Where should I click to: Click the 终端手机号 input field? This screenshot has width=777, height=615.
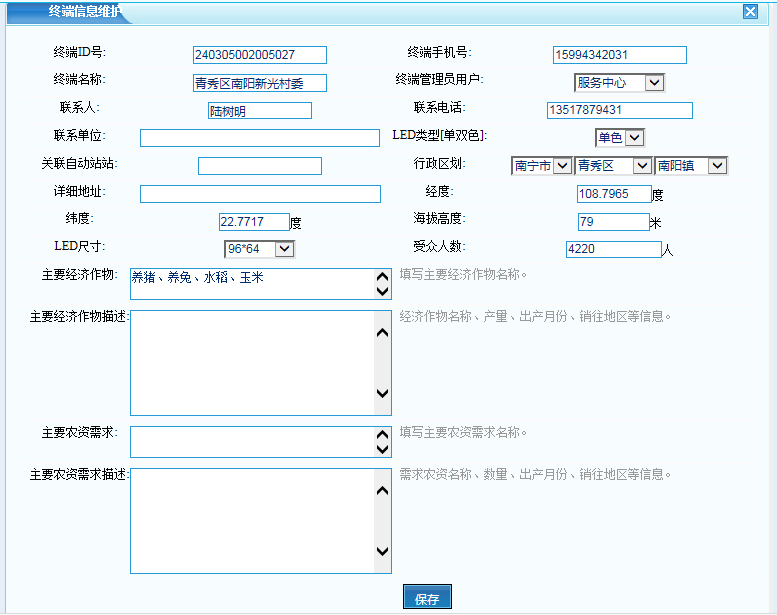point(619,55)
